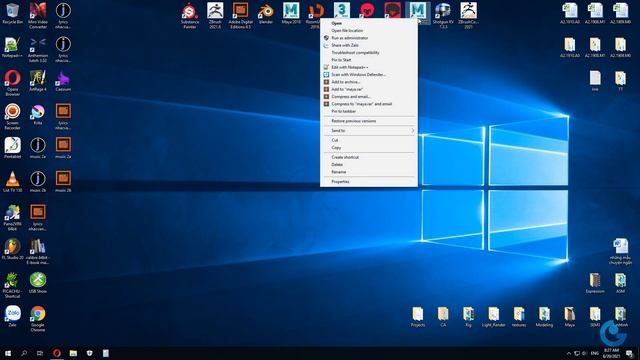The width and height of the screenshot is (640, 360).
Task: Select the Projects folder on desktop
Action: pyautogui.click(x=418, y=317)
